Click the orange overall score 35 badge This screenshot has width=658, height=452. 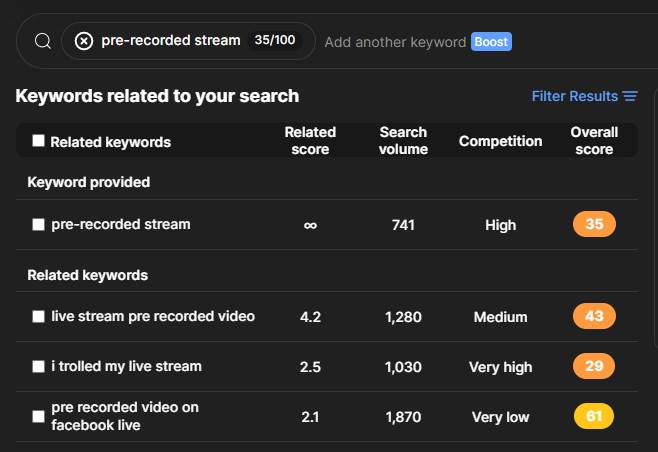(x=594, y=224)
